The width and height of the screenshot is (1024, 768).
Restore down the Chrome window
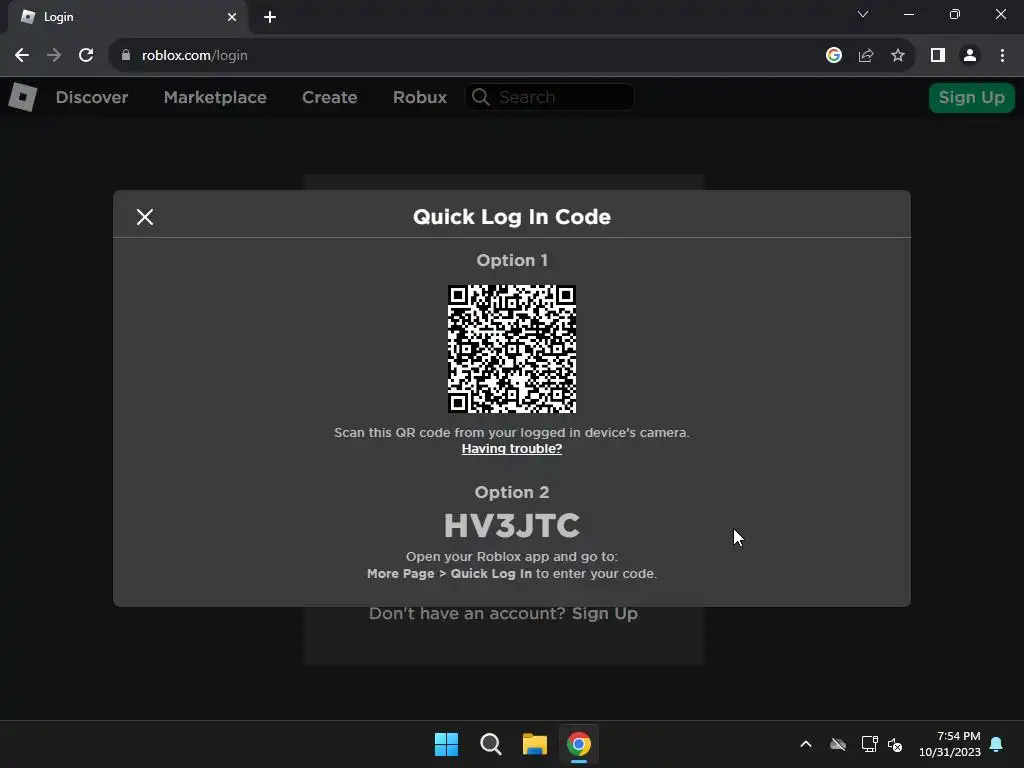pos(955,14)
